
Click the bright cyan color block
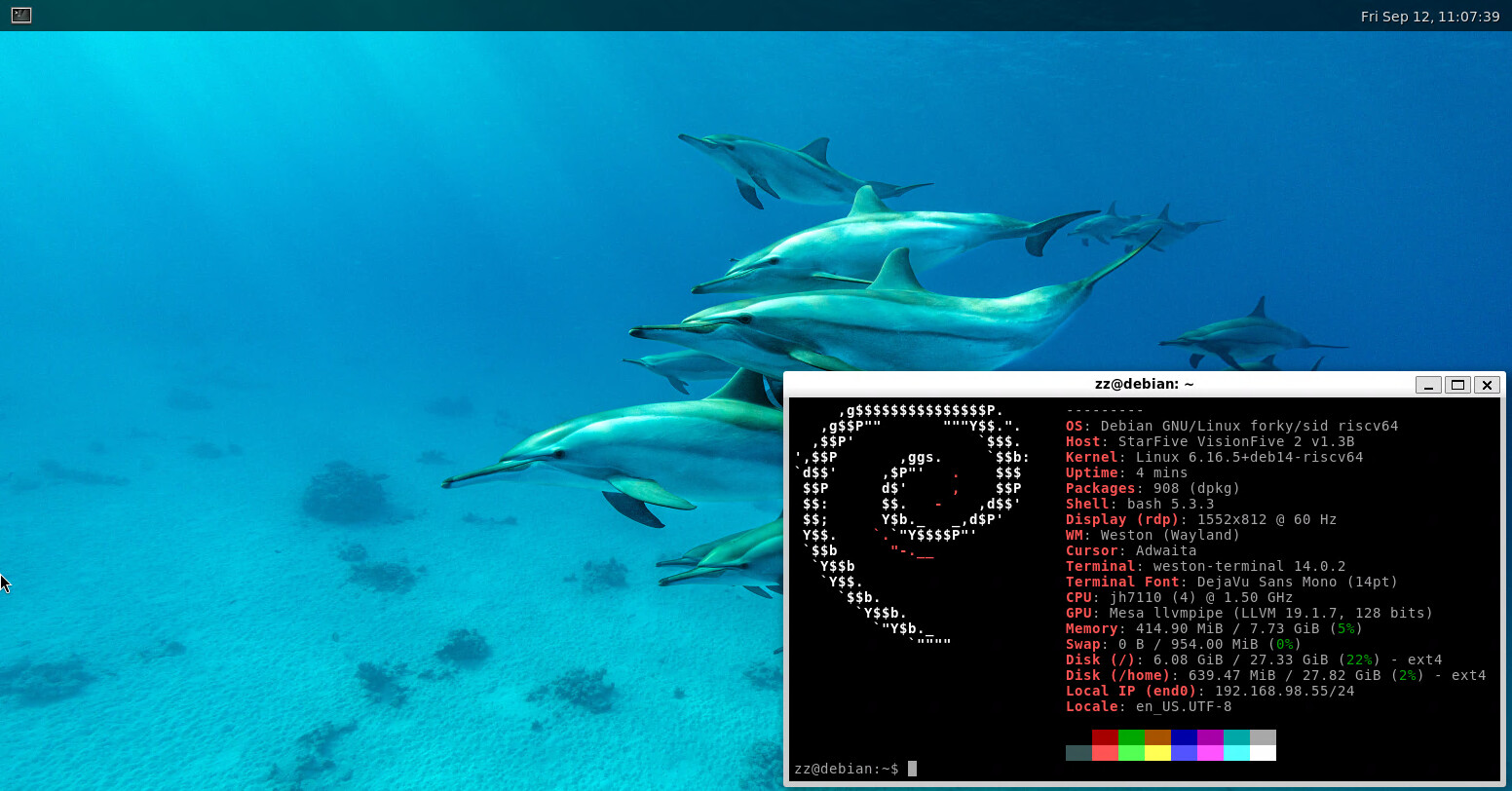pos(1236,753)
